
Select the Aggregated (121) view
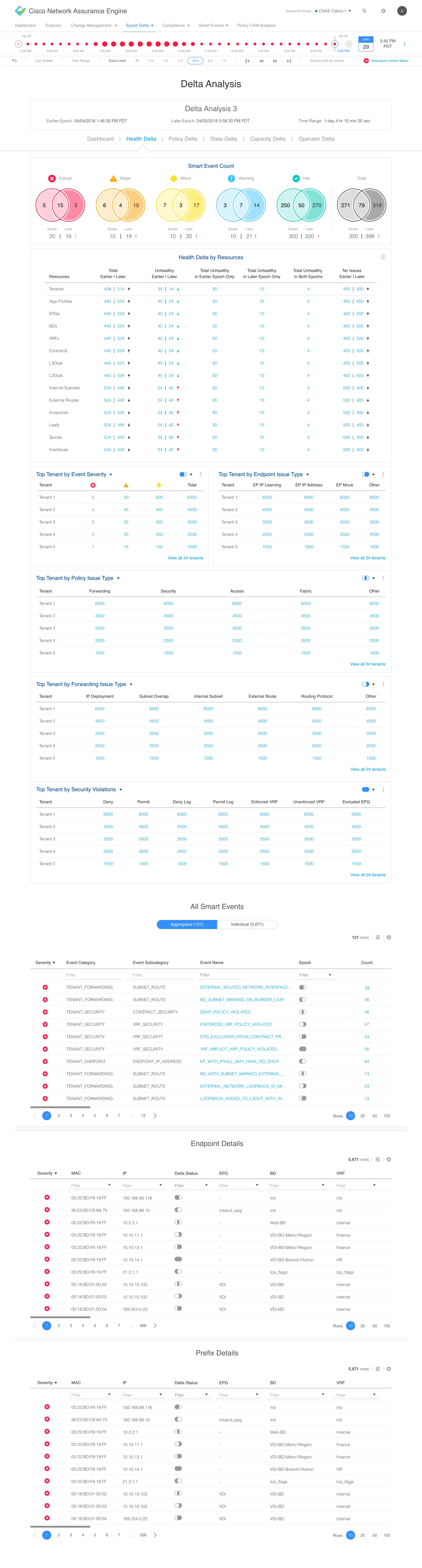[187, 924]
